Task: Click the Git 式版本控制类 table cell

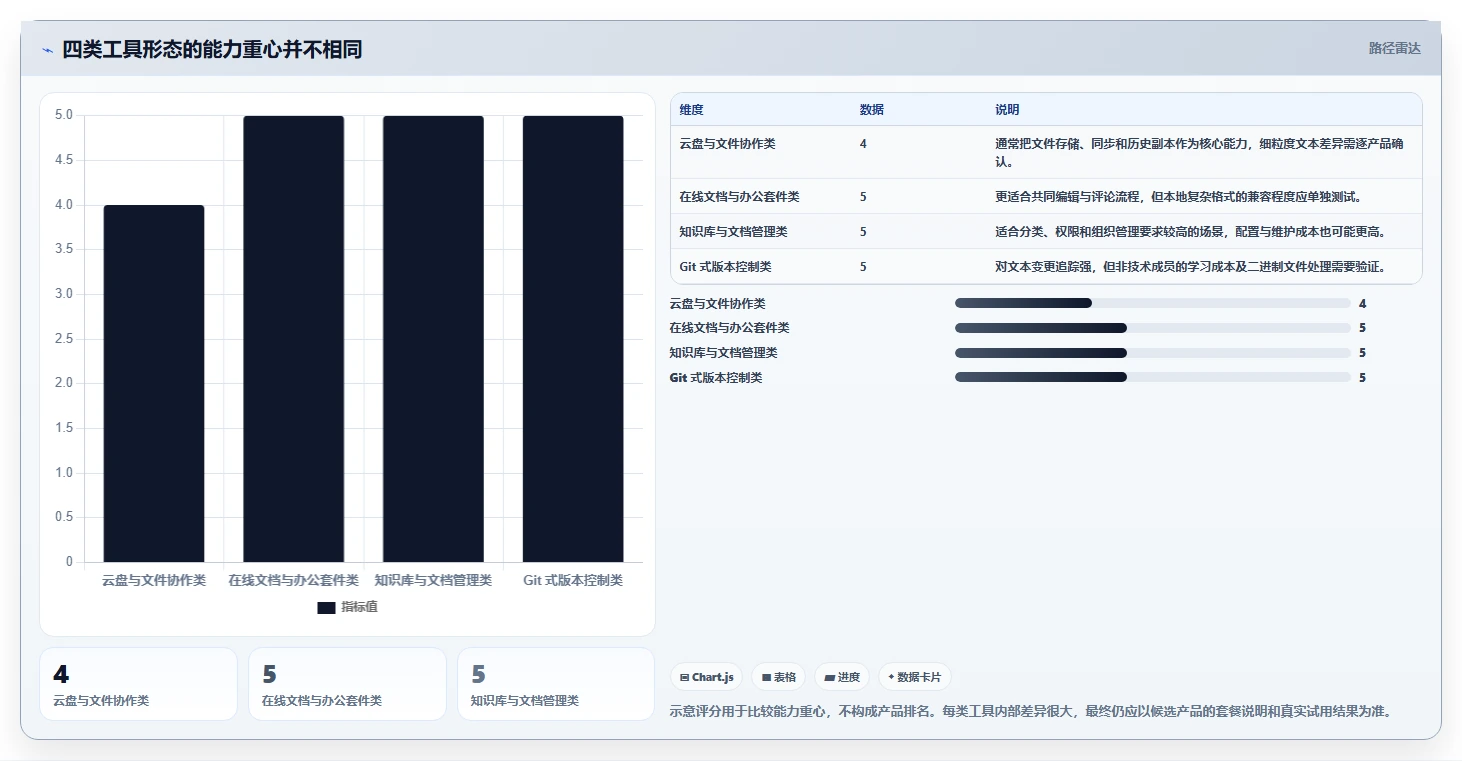Action: (x=725, y=267)
